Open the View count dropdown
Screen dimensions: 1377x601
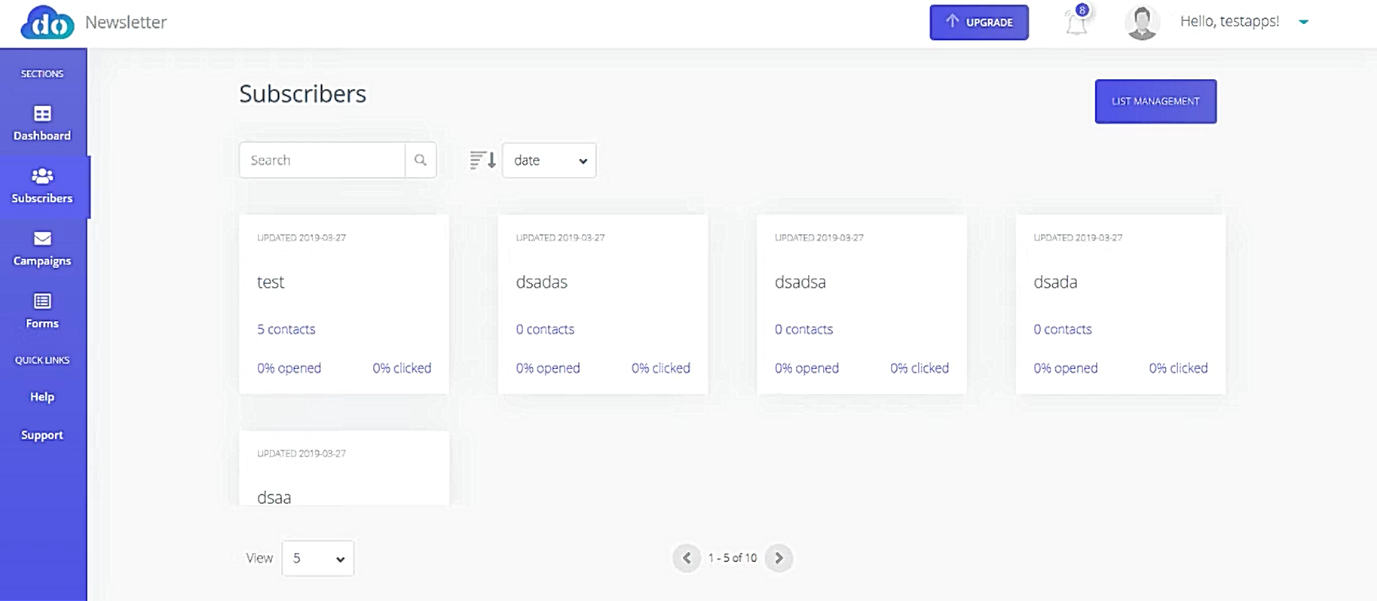point(318,558)
